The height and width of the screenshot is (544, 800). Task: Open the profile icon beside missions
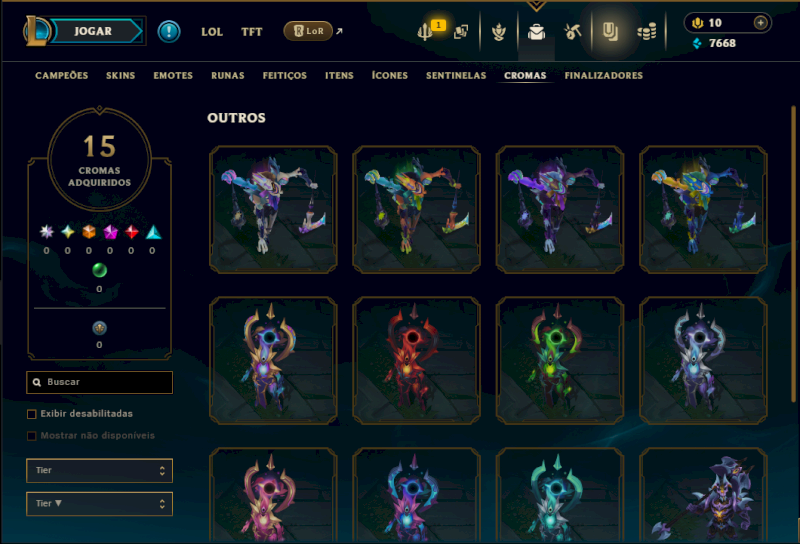click(x=461, y=32)
